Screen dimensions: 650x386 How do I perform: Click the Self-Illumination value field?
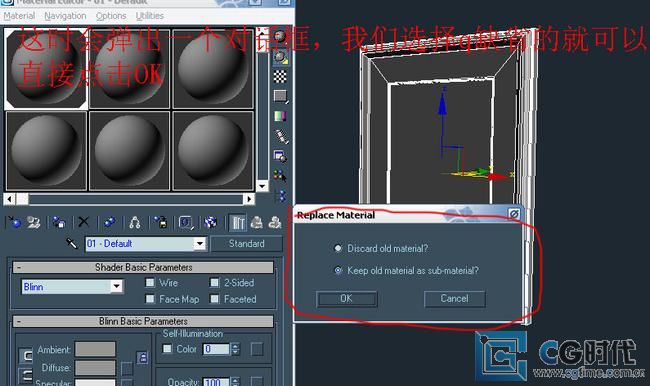point(216,349)
